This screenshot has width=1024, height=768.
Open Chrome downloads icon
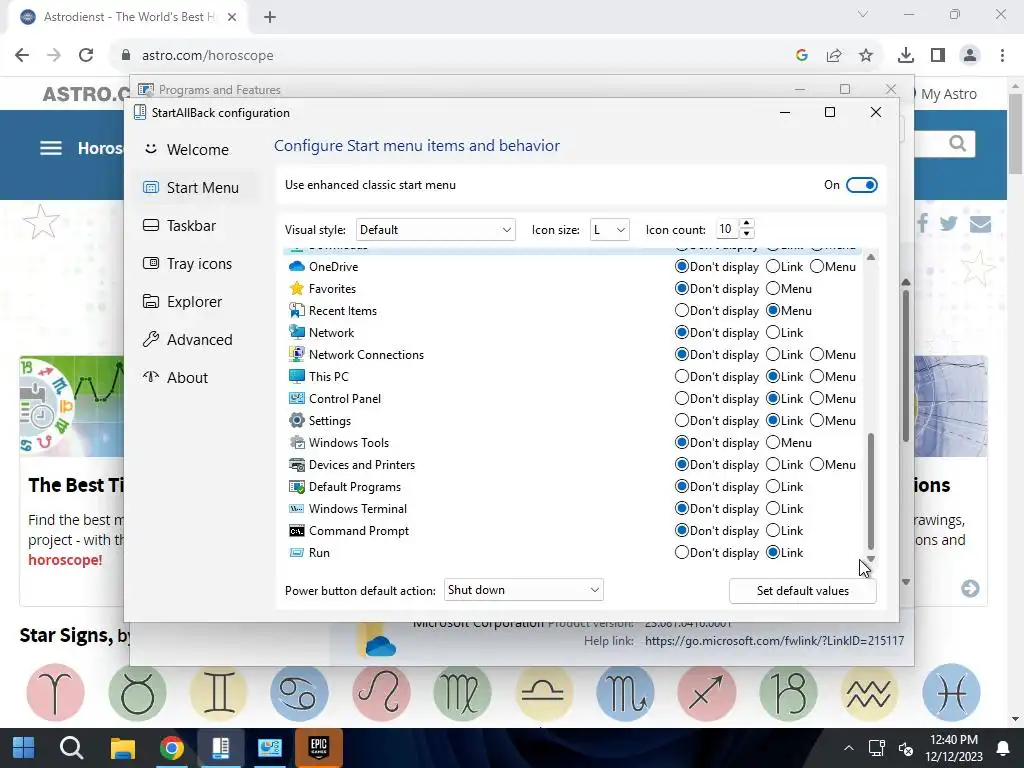905,56
